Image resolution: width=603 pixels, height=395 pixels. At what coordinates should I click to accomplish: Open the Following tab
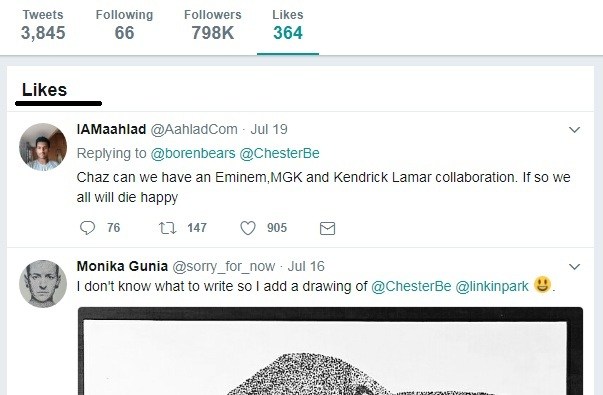coord(124,25)
